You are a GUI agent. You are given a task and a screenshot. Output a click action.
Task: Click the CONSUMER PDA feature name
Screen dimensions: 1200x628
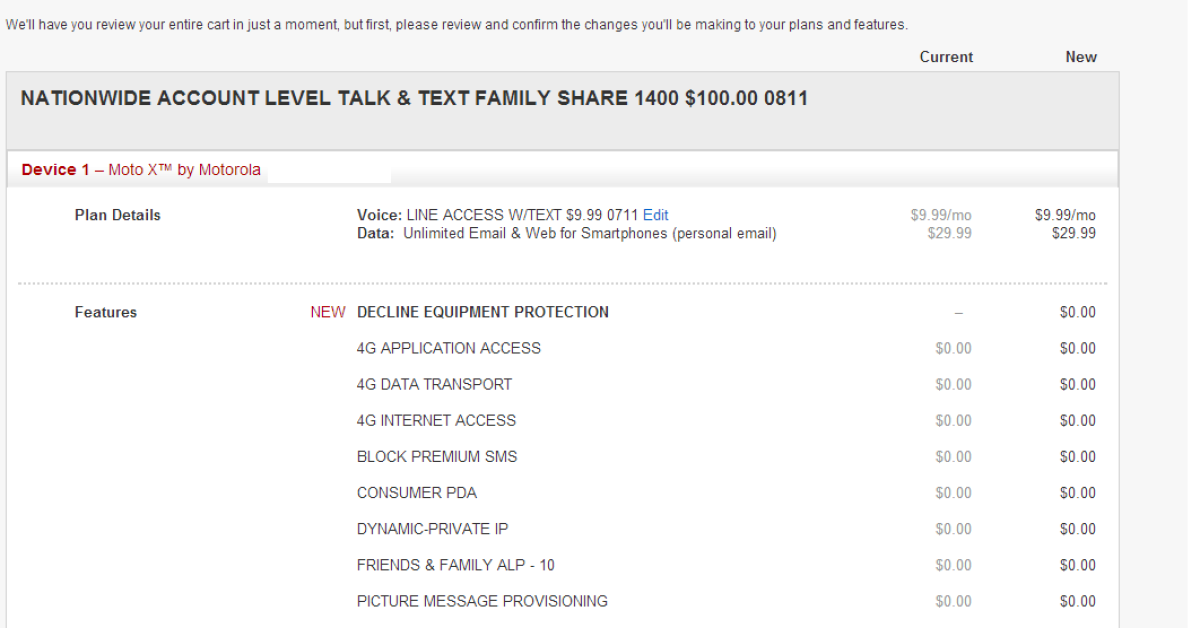pyautogui.click(x=416, y=492)
